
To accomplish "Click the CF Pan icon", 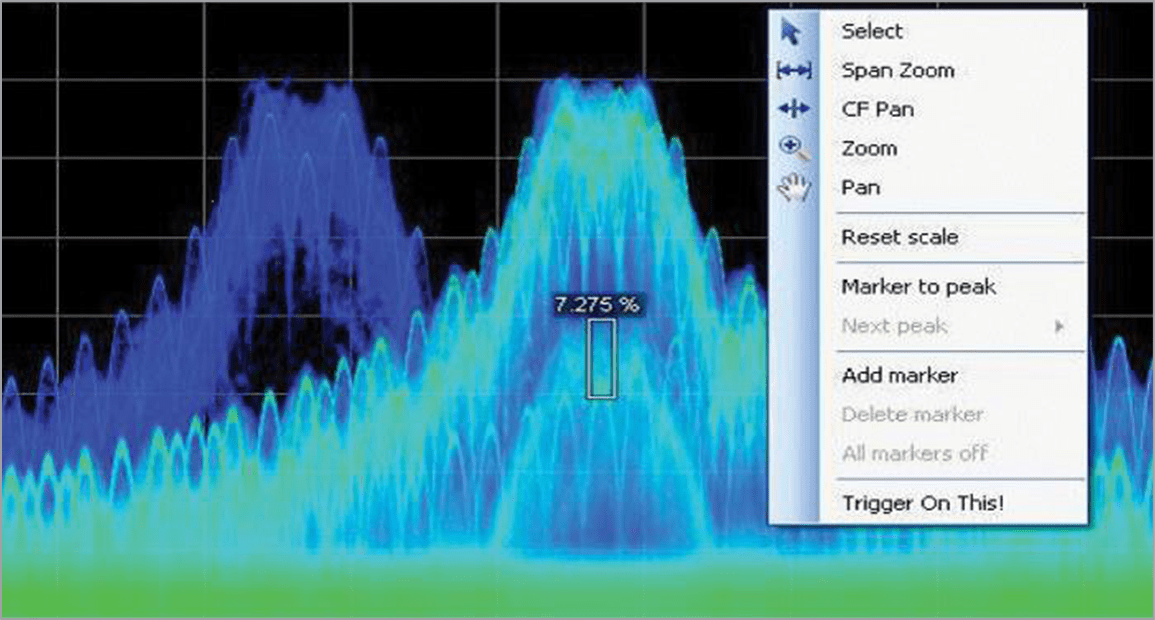I will 791,110.
